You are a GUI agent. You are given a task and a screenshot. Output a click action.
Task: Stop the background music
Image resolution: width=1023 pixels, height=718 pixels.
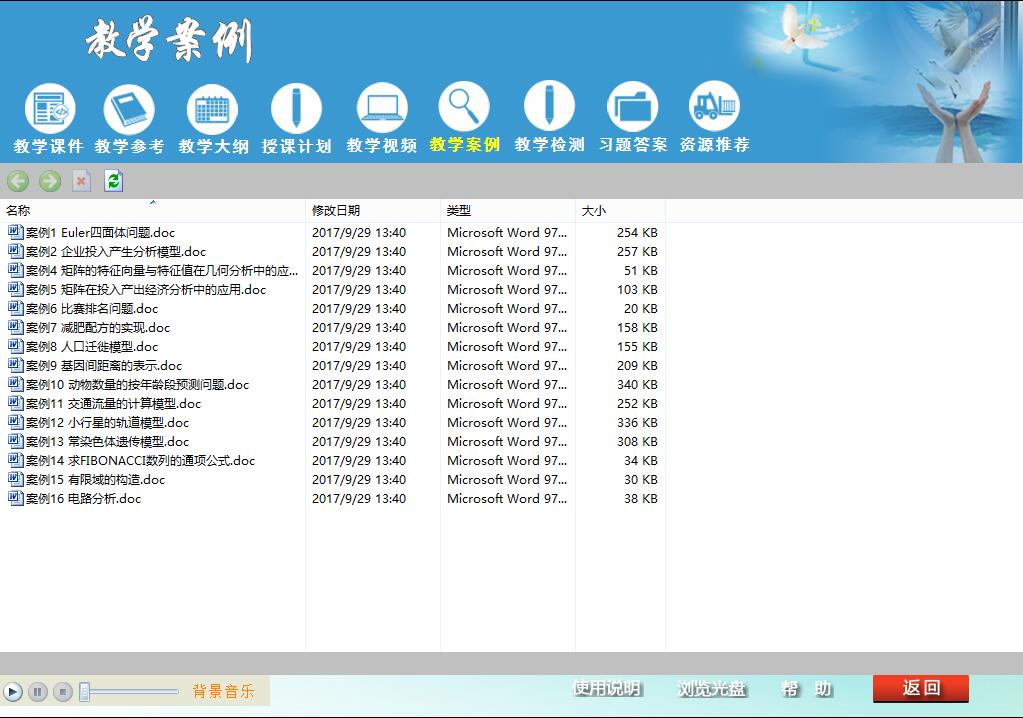63,691
